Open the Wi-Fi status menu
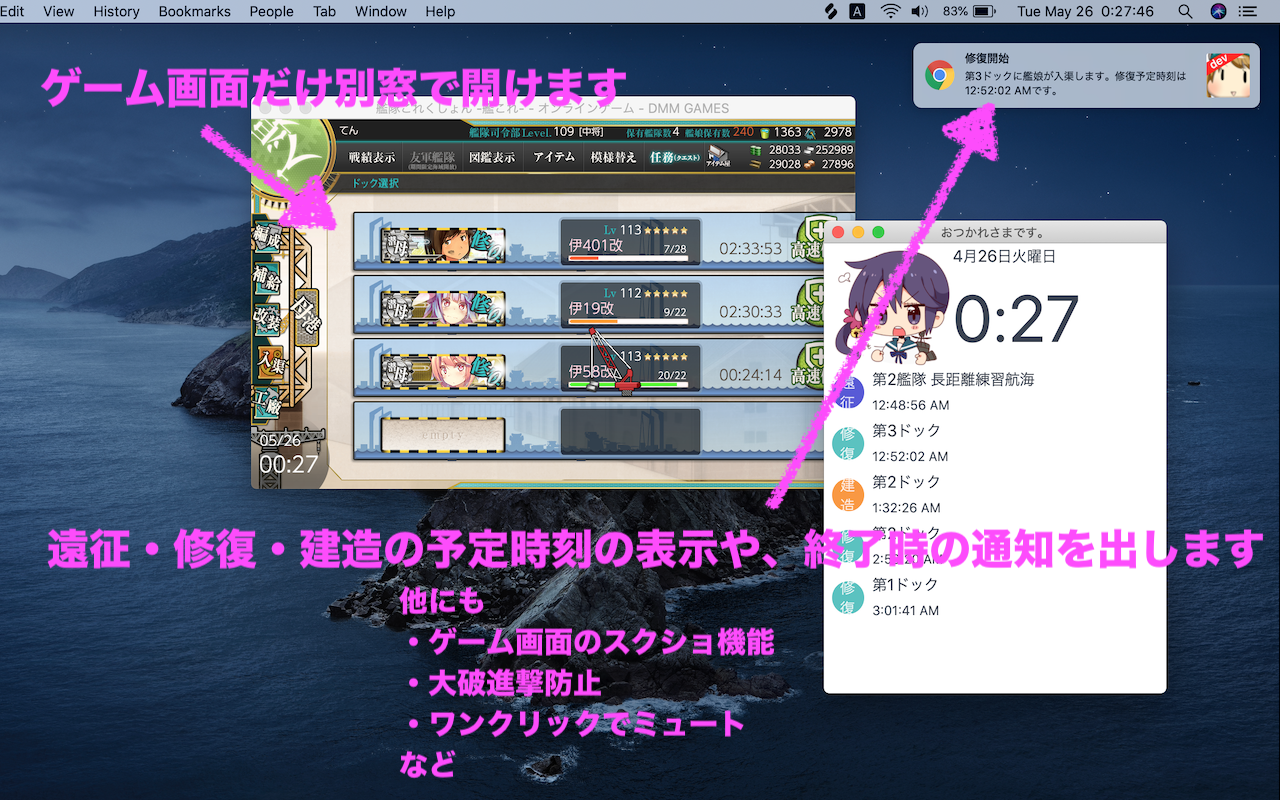This screenshot has width=1280, height=800. pos(890,11)
